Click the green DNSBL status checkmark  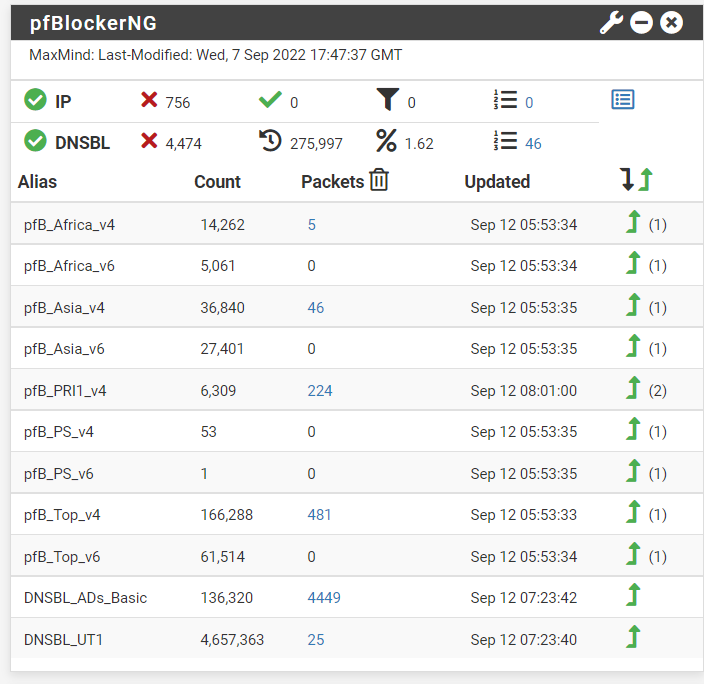coord(35,141)
